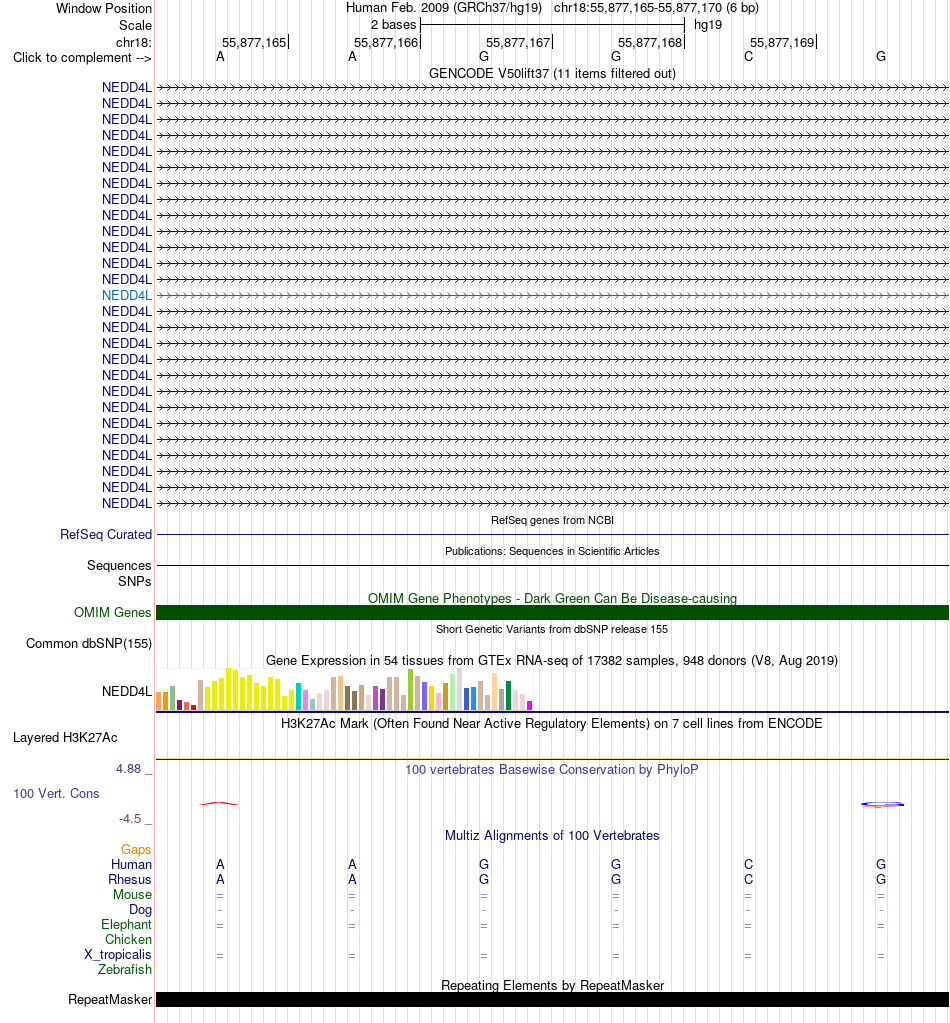Click the 'chr18:' ruler label
The image size is (950, 1023).
click(134, 42)
